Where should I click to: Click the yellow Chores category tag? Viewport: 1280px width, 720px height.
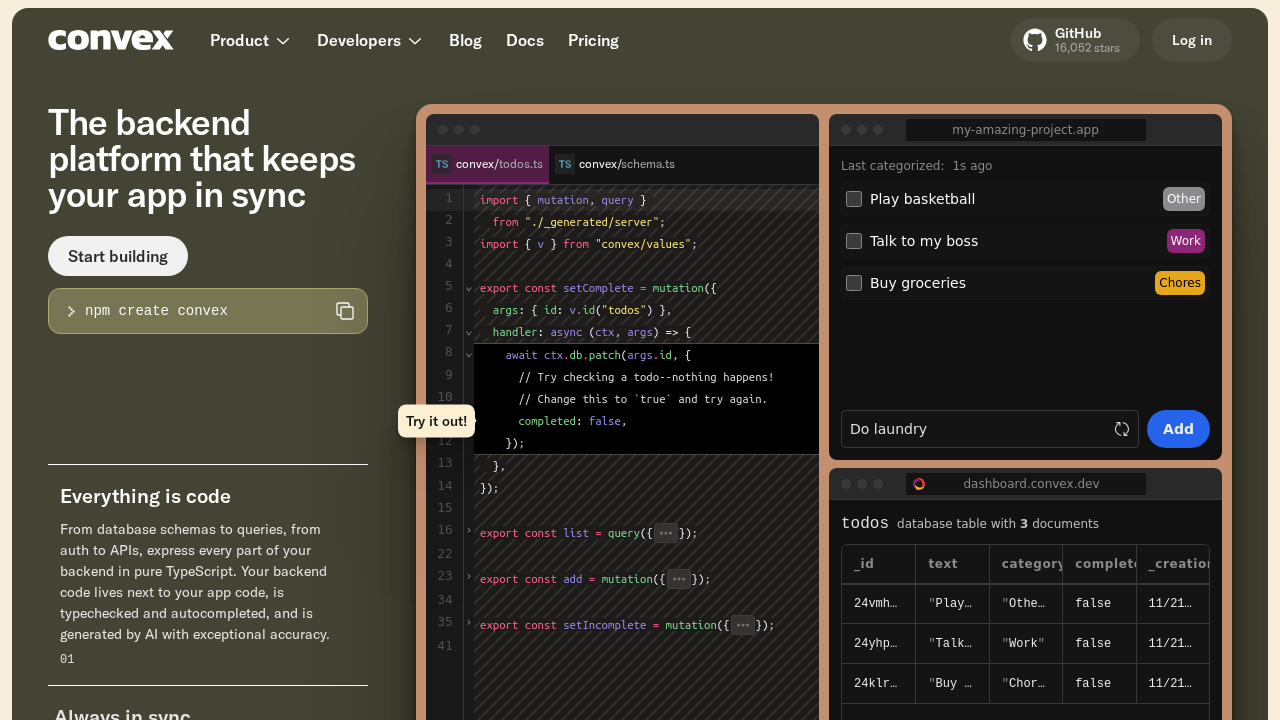click(x=1179, y=283)
